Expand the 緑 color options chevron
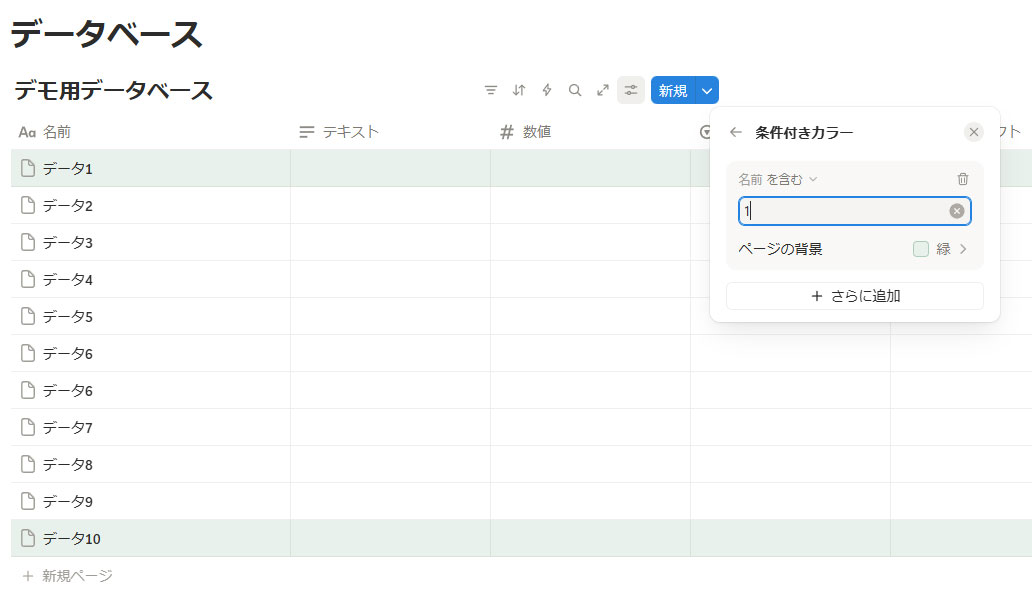This screenshot has height=604, width=1032. point(964,249)
